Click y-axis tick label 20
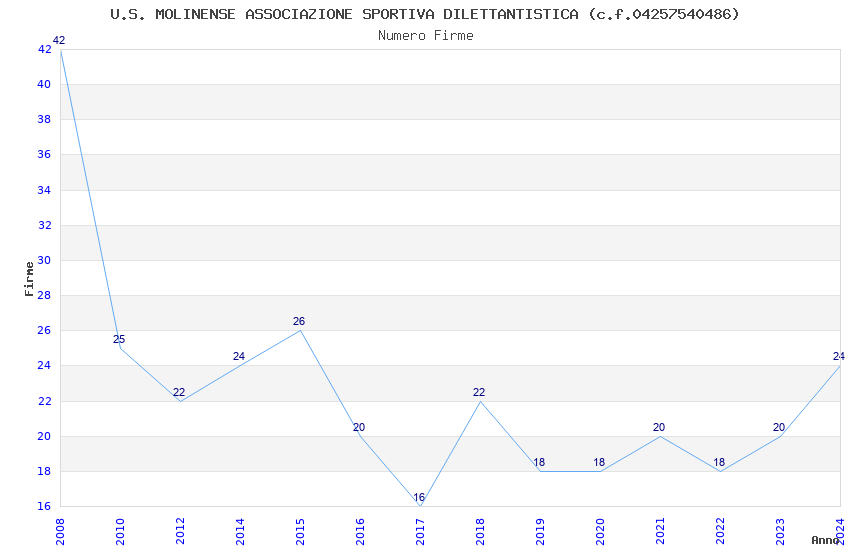The image size is (850, 550). (44, 436)
